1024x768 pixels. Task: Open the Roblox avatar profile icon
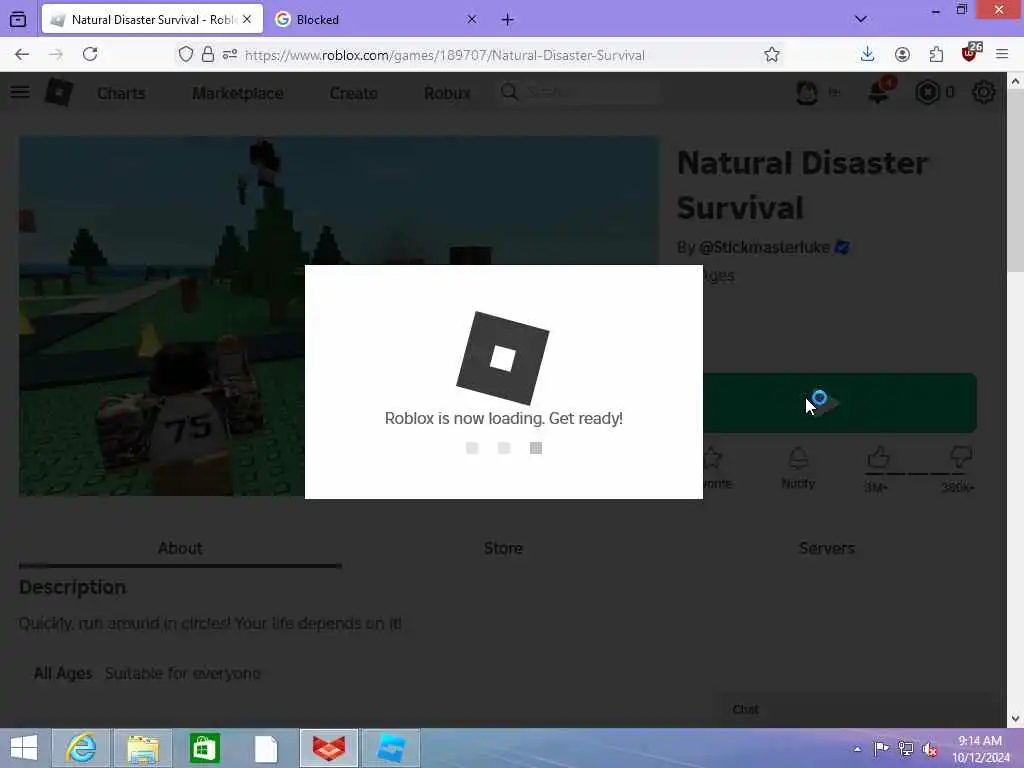[x=807, y=92]
